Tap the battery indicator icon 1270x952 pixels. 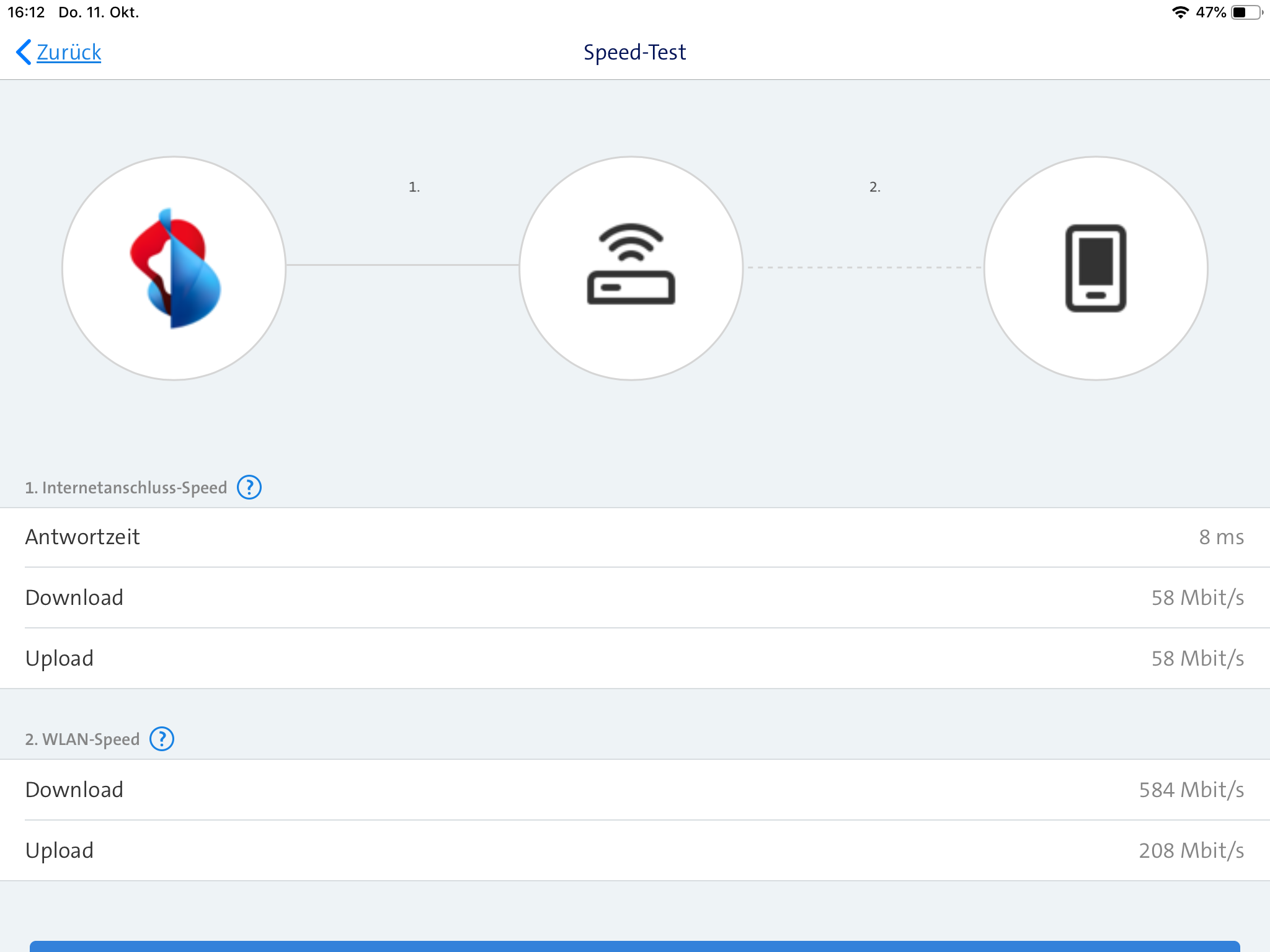1246,12
